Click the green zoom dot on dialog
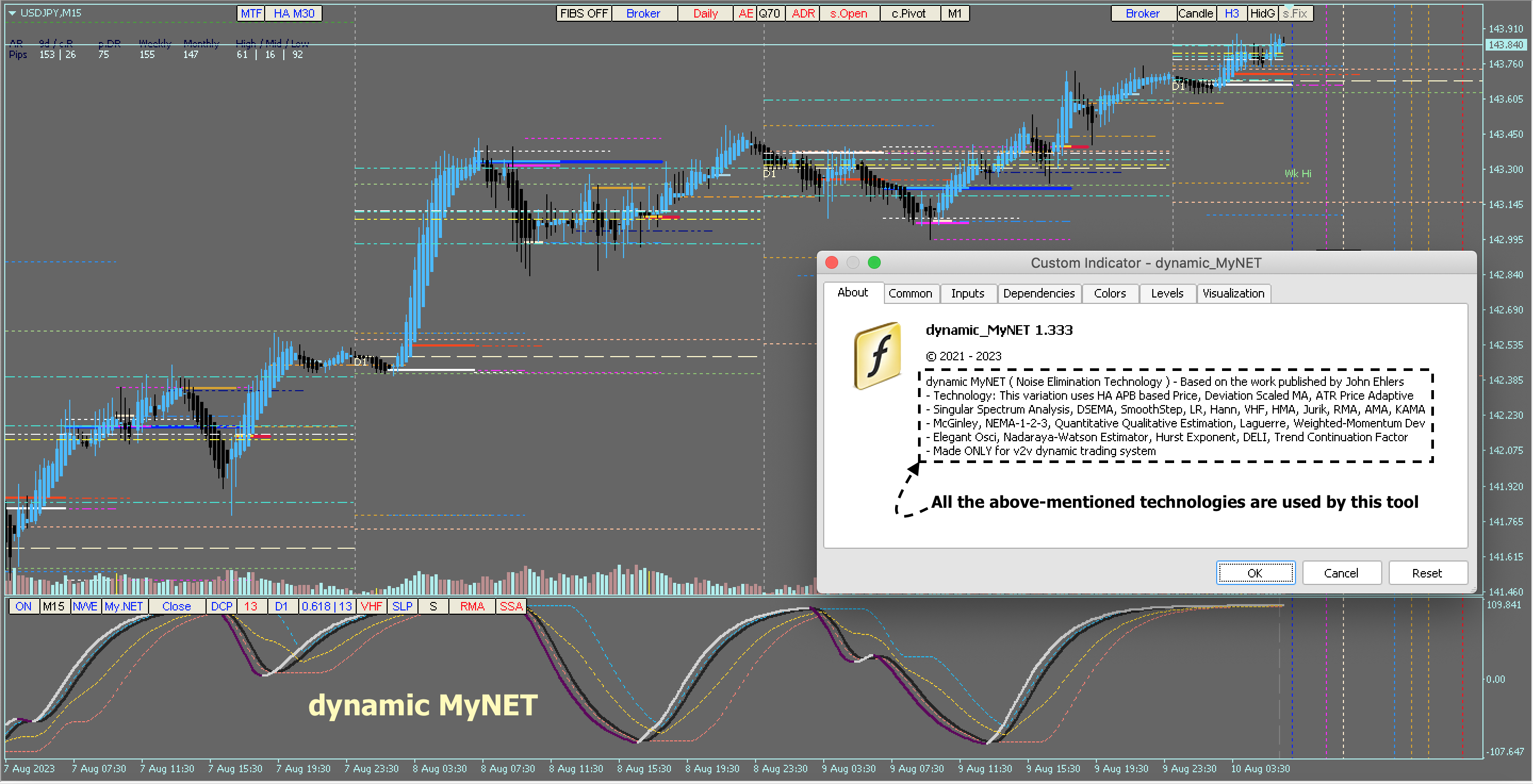Screen dimensions: 1533x784 874,262
